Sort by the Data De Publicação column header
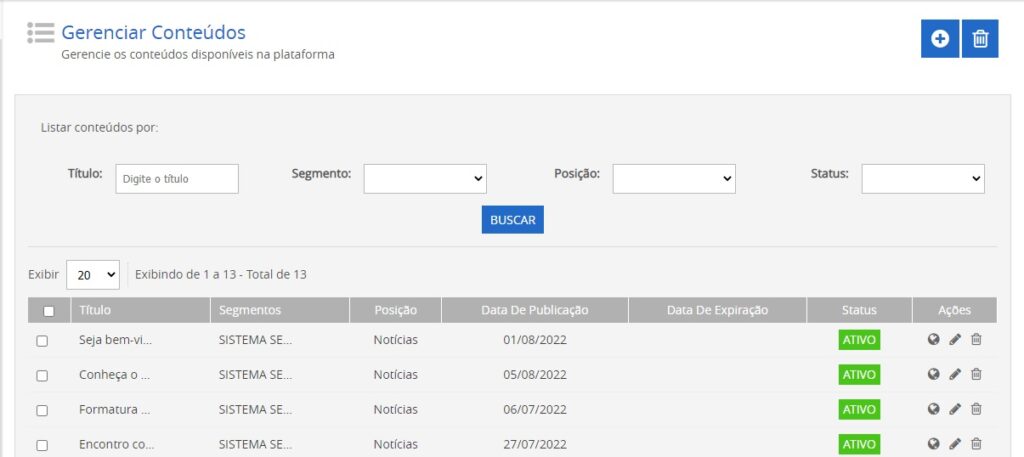 [x=534, y=310]
